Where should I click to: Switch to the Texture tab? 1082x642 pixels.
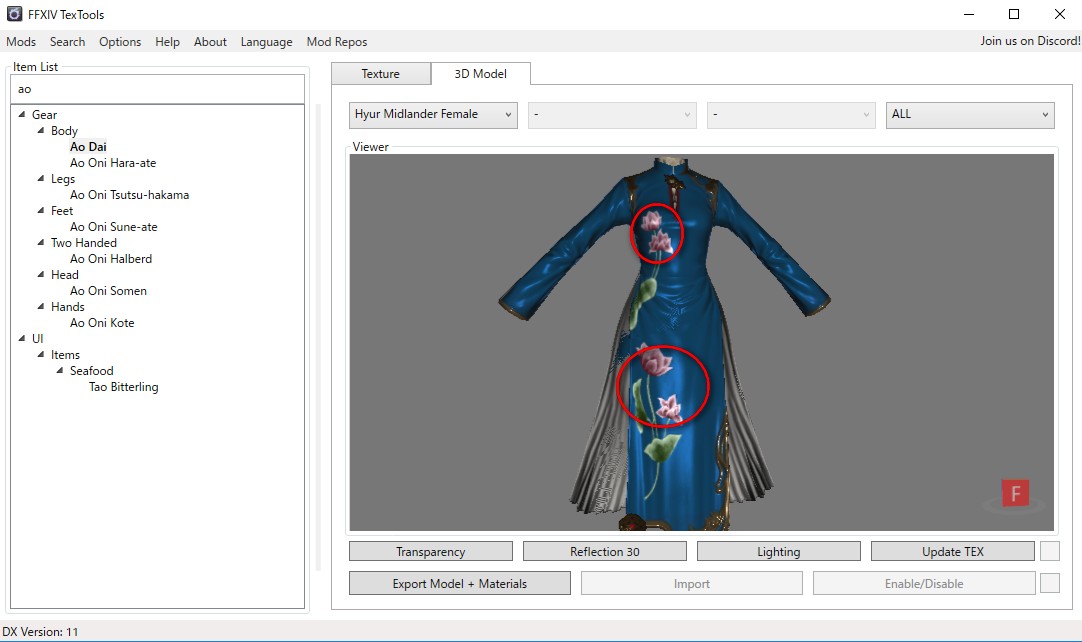click(380, 74)
